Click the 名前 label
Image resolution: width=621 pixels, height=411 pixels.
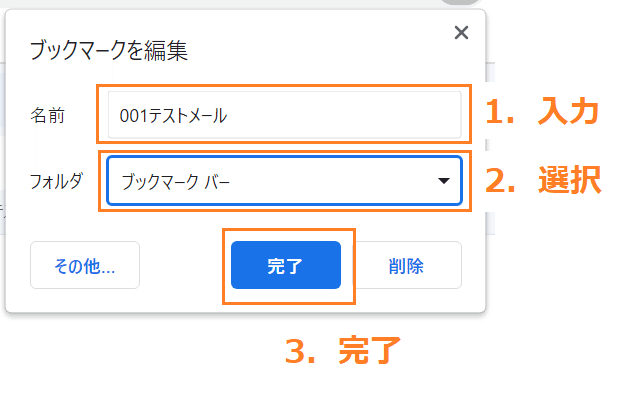[47, 116]
